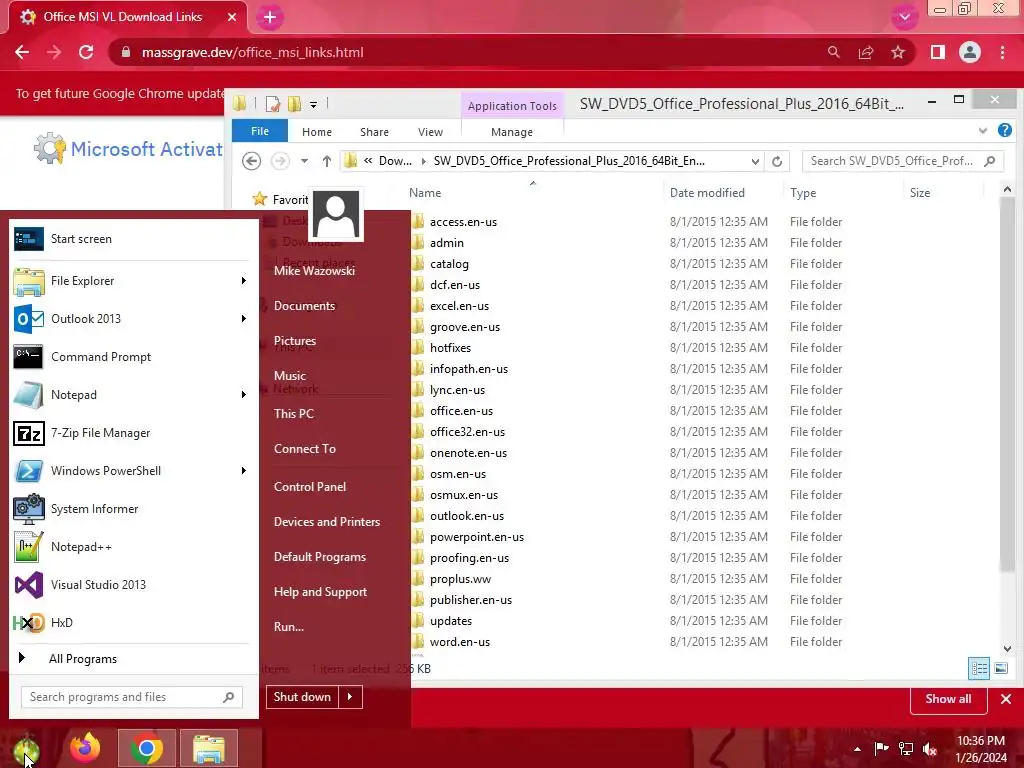Refresh the Explorer folder view

[x=776, y=161]
